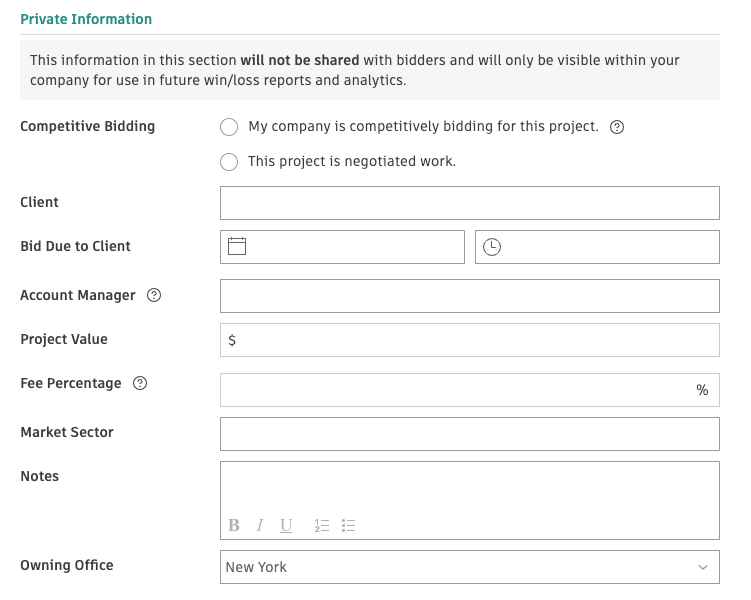
Task: Toggle bold formatting in Notes
Action: (234, 525)
